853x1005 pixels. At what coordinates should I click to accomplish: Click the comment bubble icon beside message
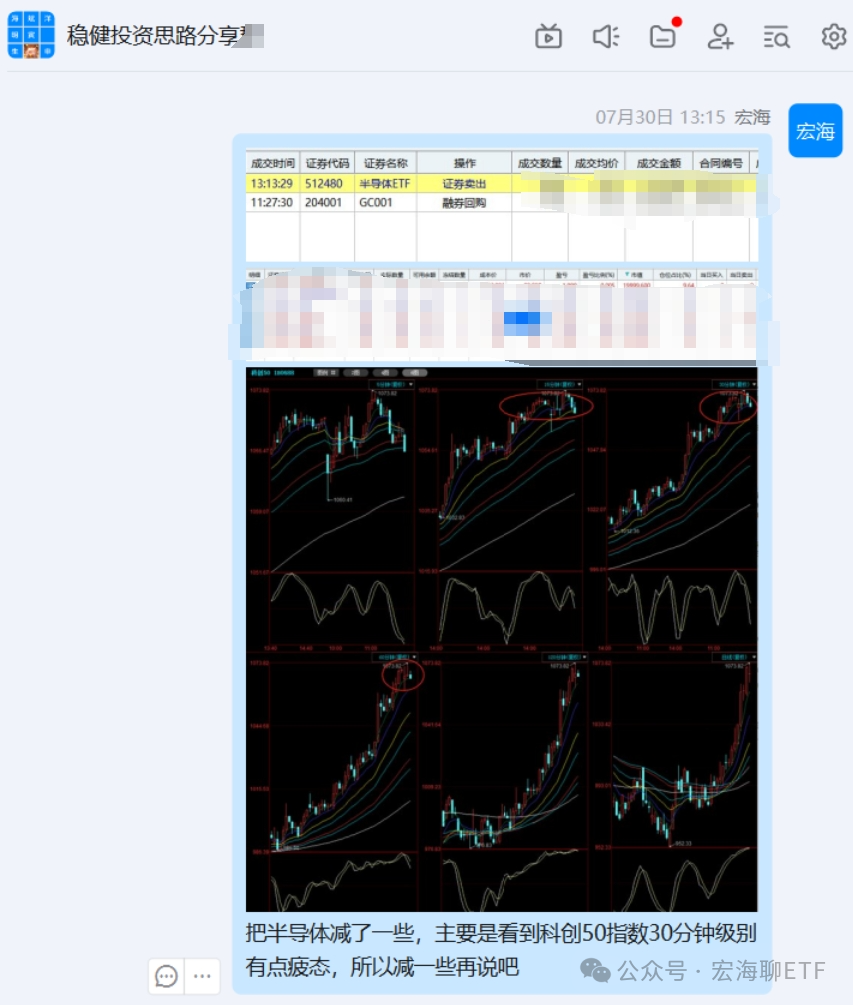(x=166, y=976)
